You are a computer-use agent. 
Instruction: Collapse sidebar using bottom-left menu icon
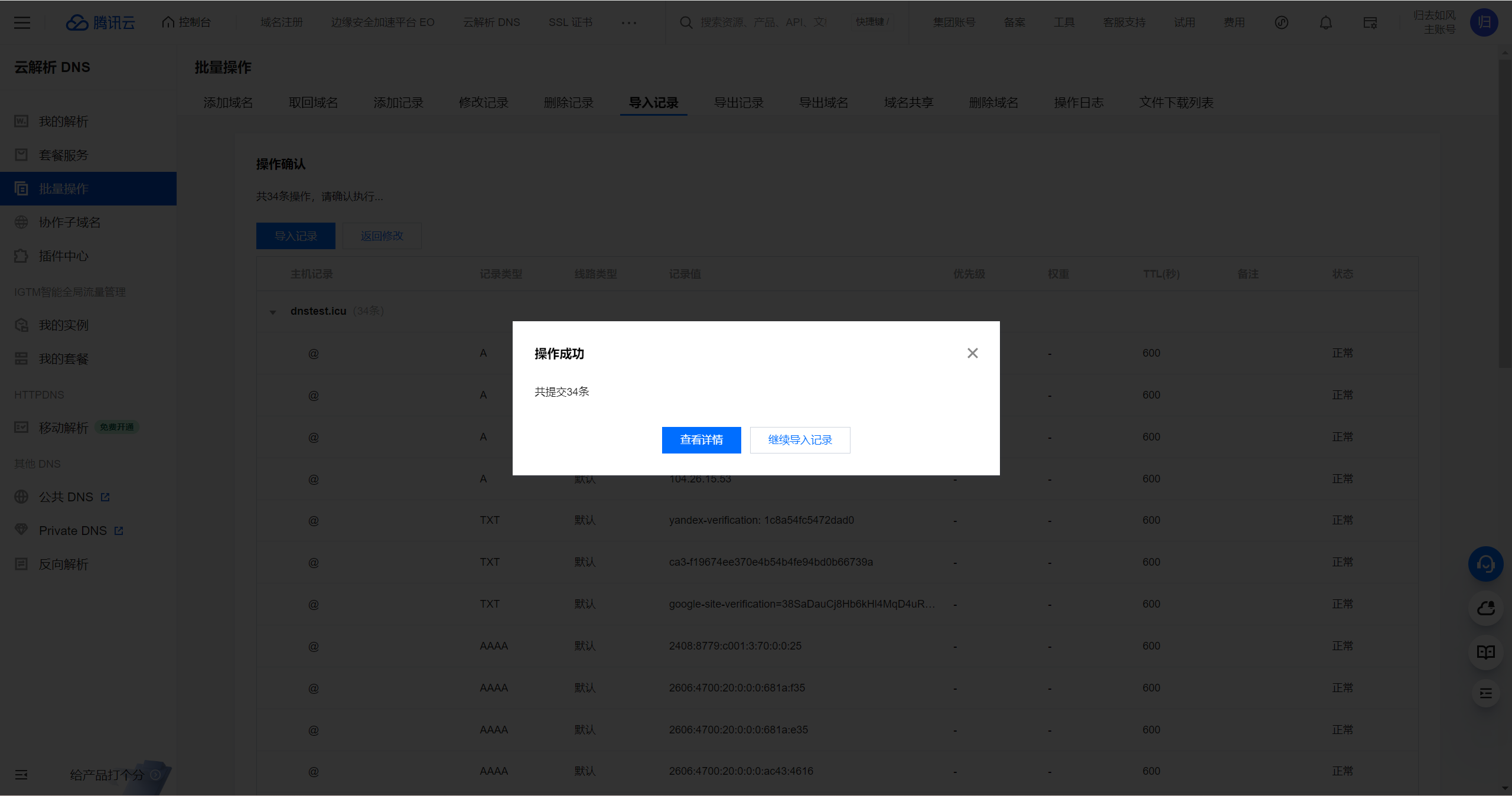pos(21,775)
